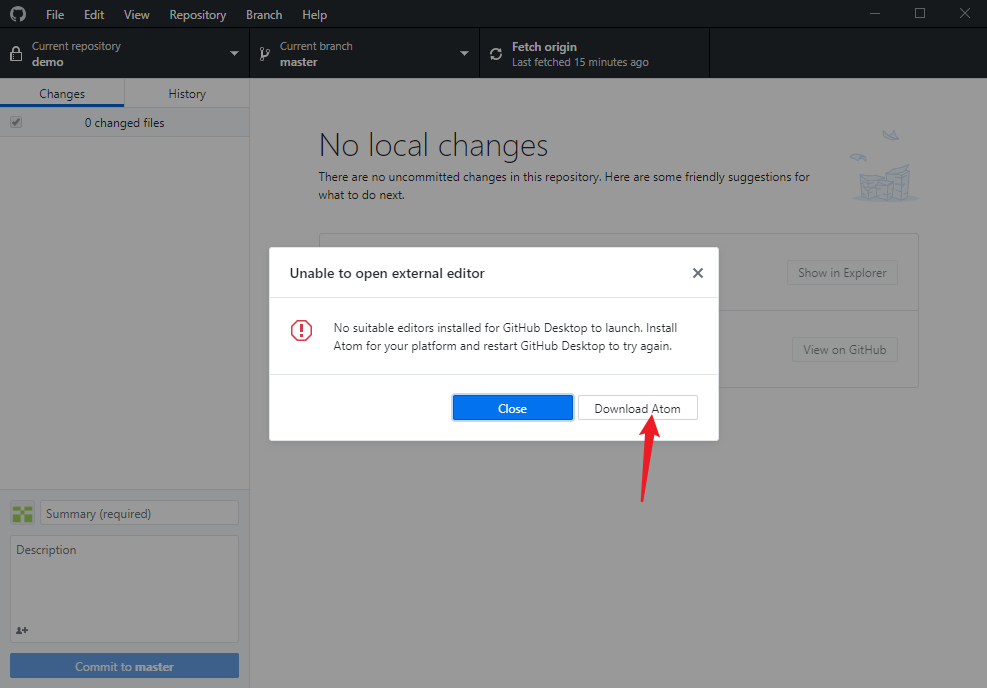
Task: Click the Commit to master button
Action: coord(125,666)
